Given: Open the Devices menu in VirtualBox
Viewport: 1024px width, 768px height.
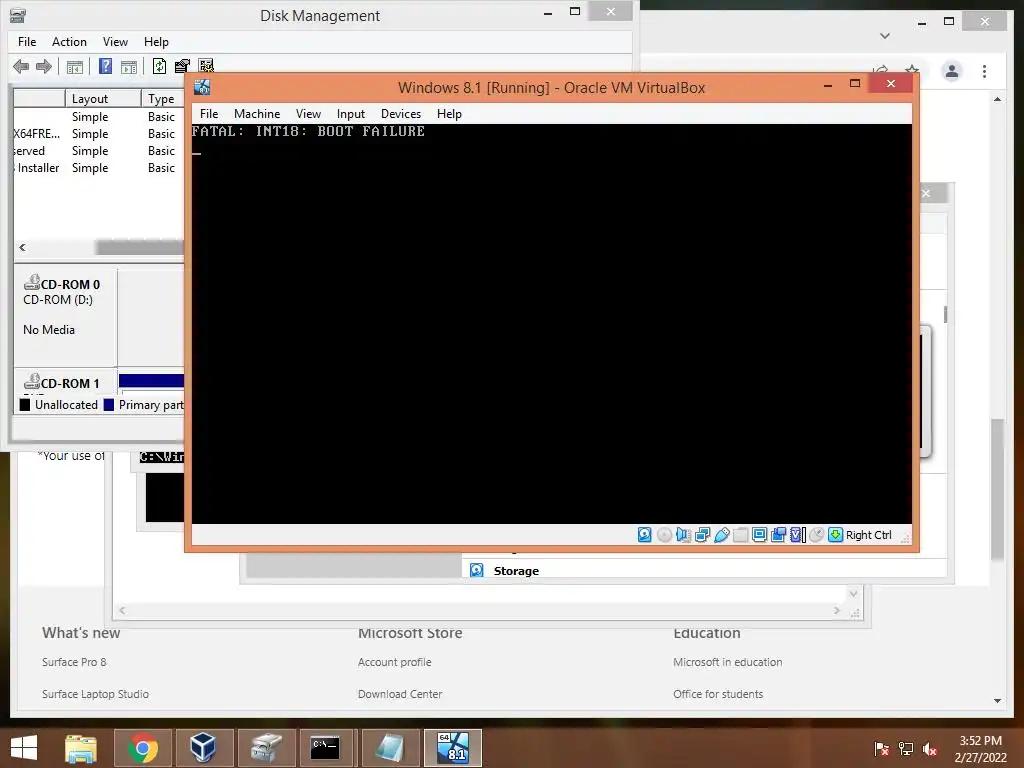Looking at the screenshot, I should [x=401, y=114].
